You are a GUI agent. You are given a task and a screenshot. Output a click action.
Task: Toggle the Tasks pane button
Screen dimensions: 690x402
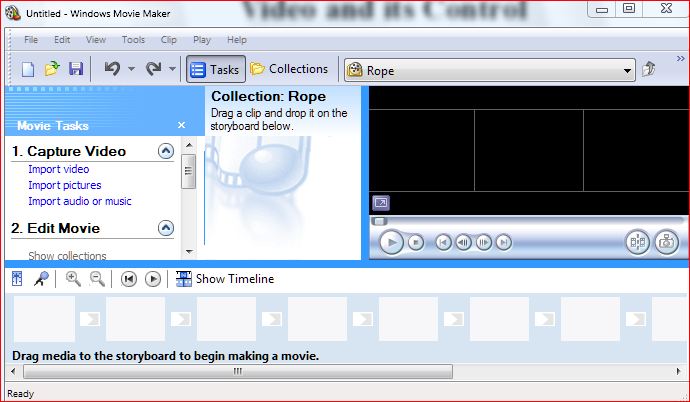coord(216,69)
